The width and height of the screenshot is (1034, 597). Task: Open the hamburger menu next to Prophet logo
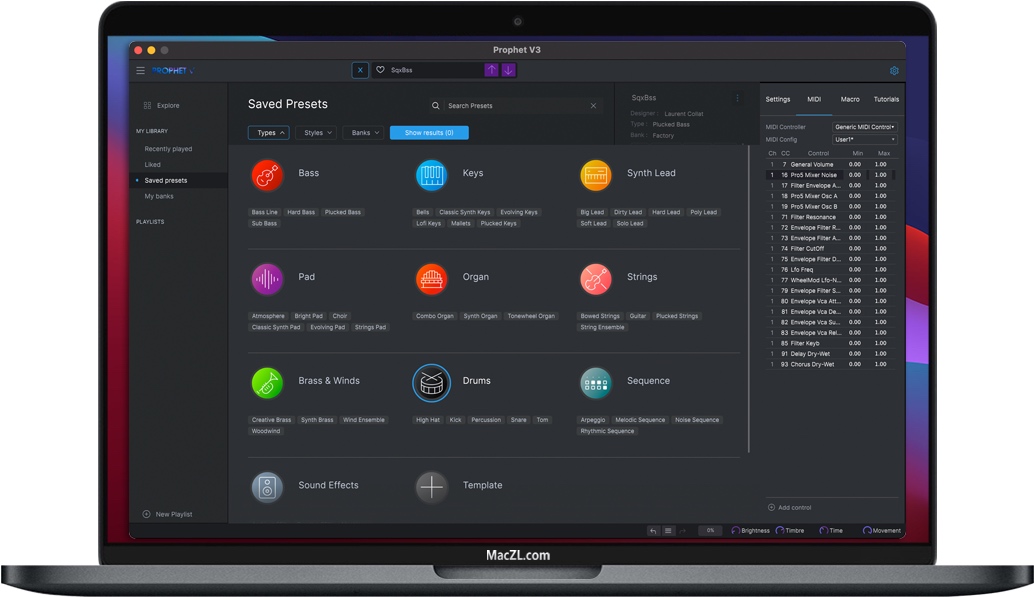[140, 71]
